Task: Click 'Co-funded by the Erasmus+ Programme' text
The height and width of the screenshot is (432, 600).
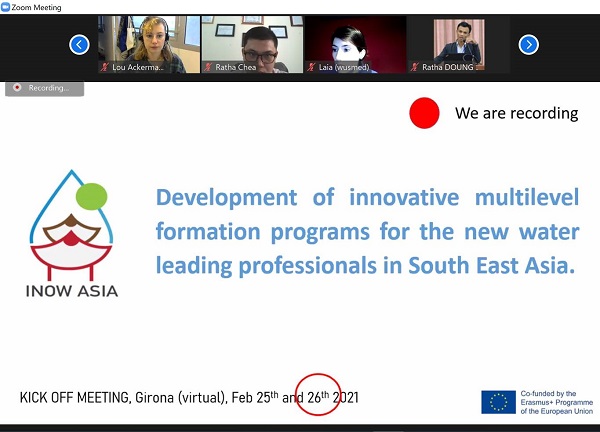Action: 556,401
